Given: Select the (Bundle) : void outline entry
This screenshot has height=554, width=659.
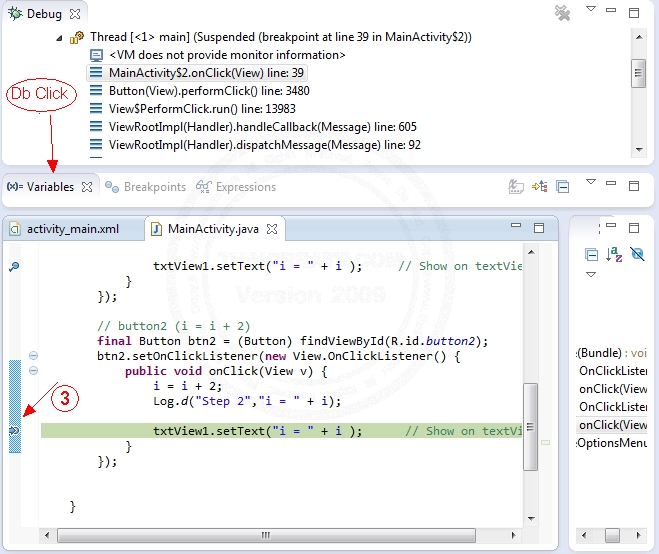Looking at the screenshot, I should click(x=611, y=353).
